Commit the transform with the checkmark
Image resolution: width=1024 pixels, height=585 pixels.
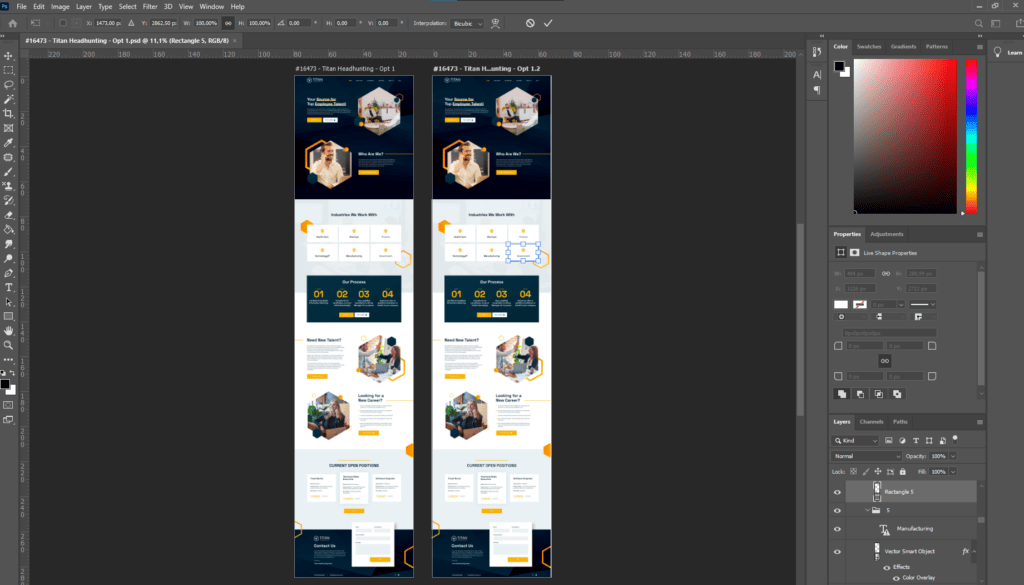pyautogui.click(x=548, y=22)
